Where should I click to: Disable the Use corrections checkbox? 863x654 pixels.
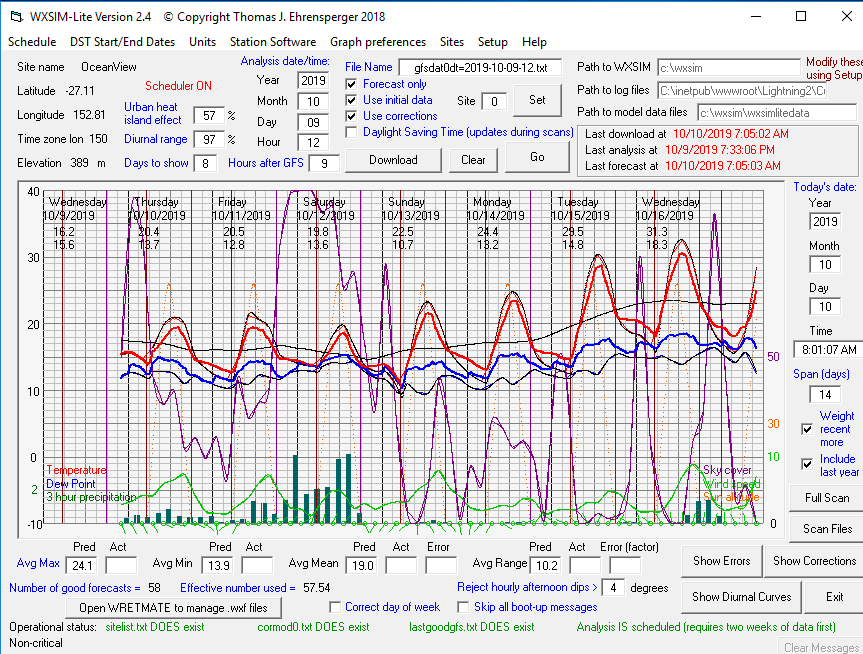[x=351, y=116]
